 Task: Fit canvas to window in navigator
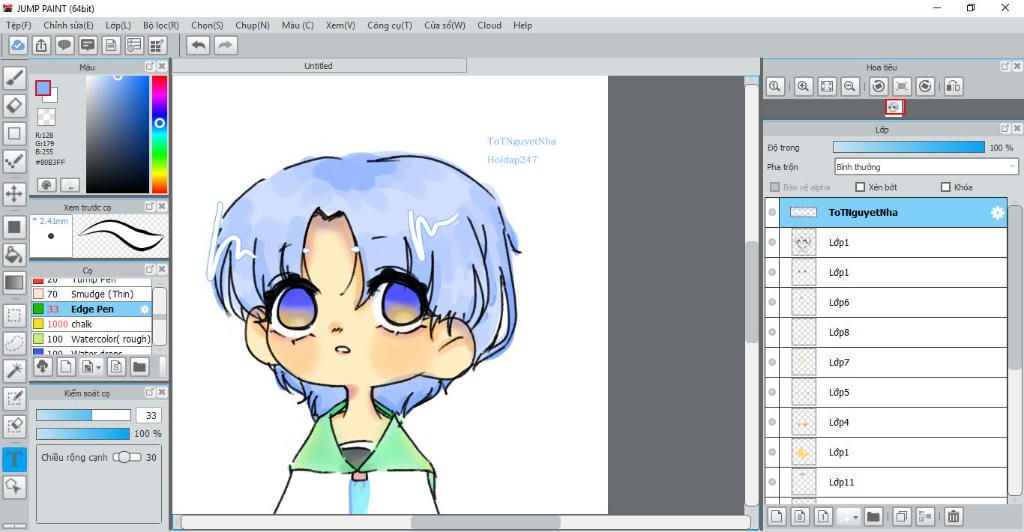827,86
